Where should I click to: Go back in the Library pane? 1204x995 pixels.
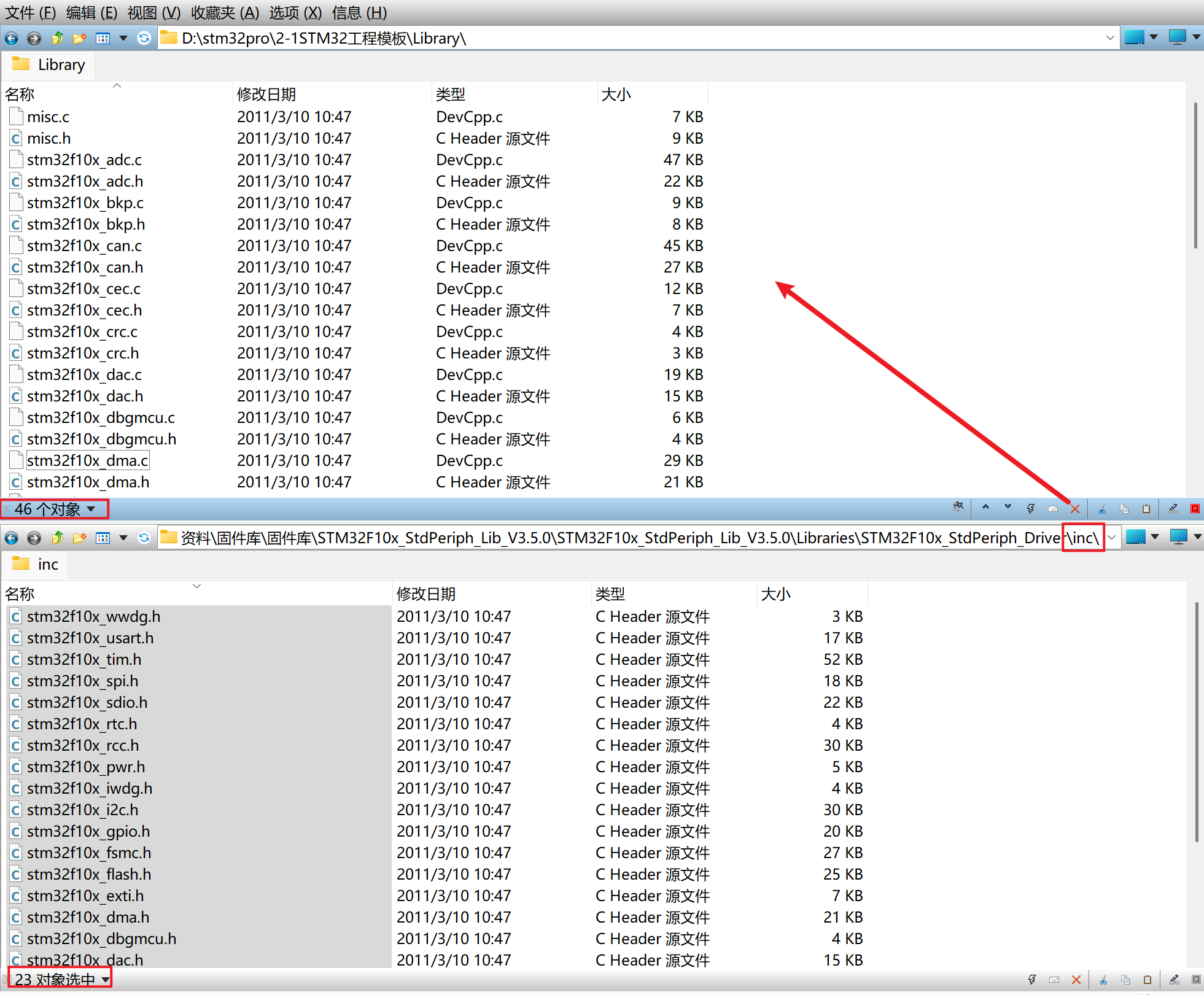click(x=11, y=38)
